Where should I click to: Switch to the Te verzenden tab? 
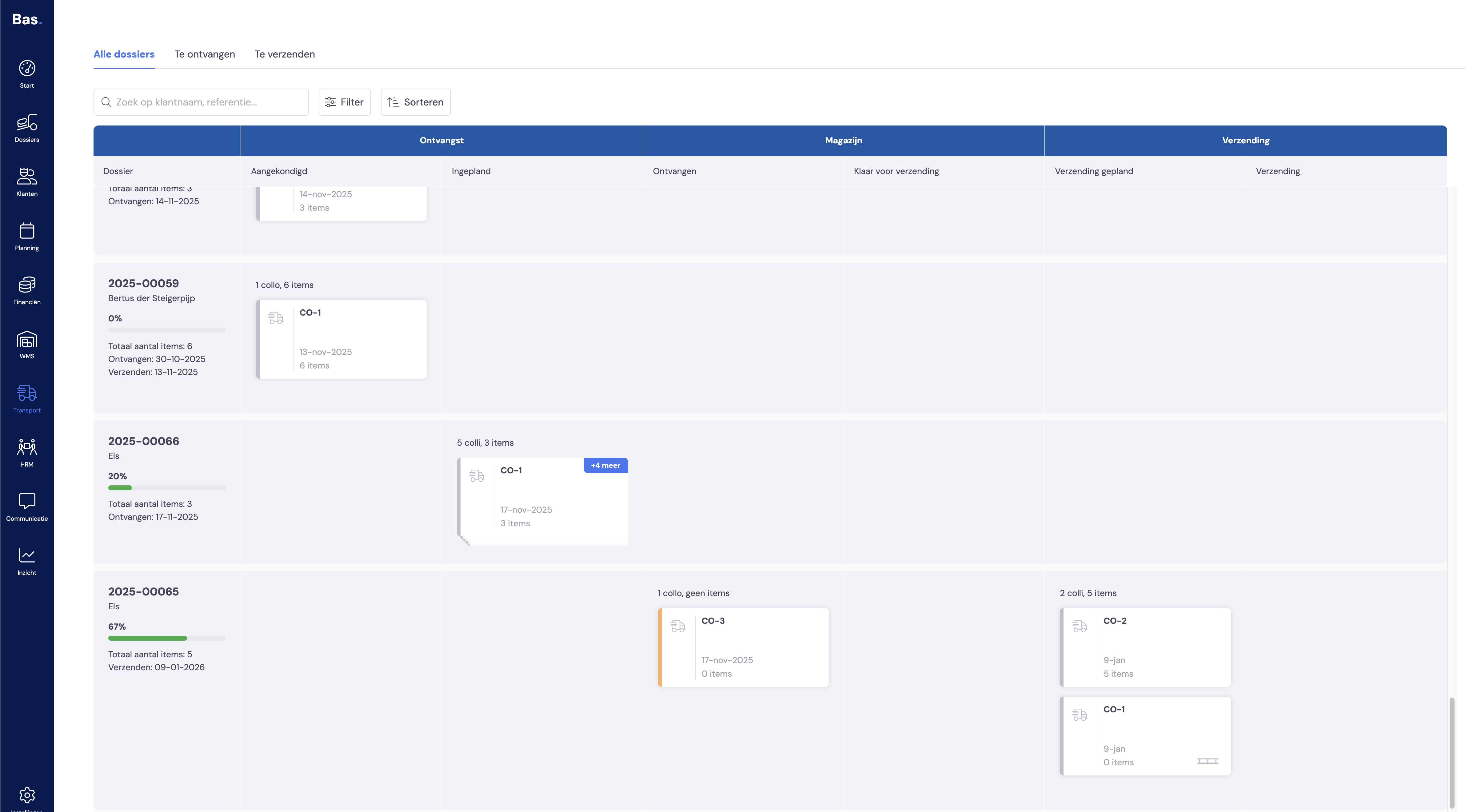coord(285,54)
